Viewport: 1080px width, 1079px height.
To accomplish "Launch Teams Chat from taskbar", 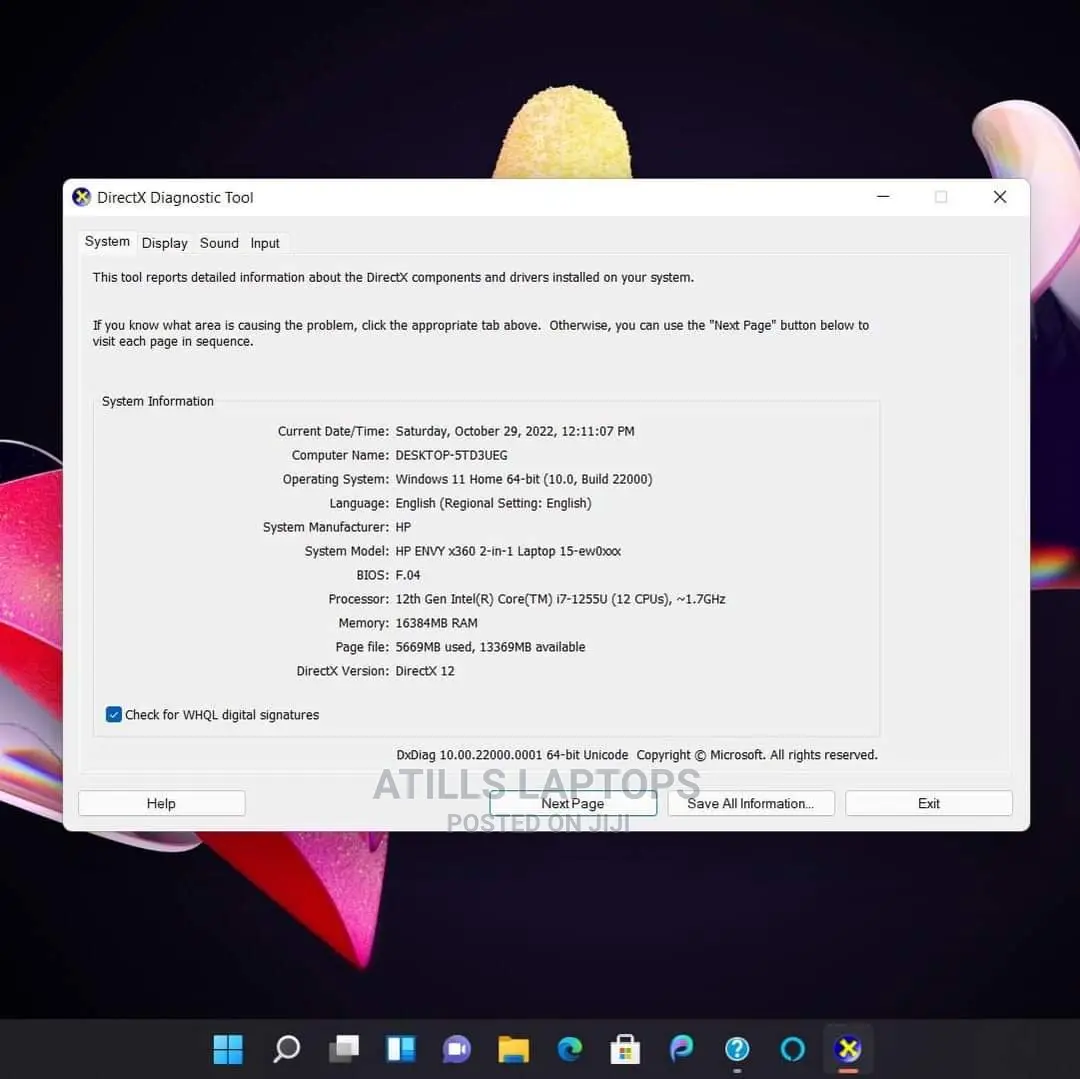I will [x=457, y=1049].
